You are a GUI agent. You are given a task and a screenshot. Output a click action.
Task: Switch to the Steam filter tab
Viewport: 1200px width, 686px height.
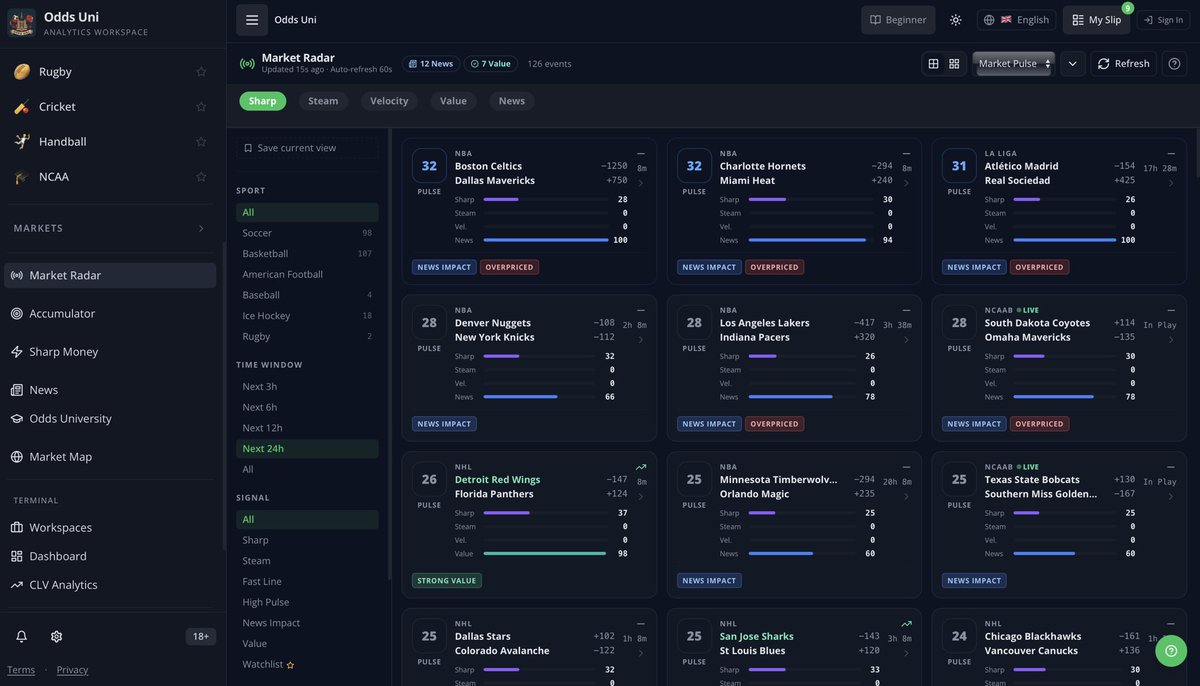pos(323,100)
